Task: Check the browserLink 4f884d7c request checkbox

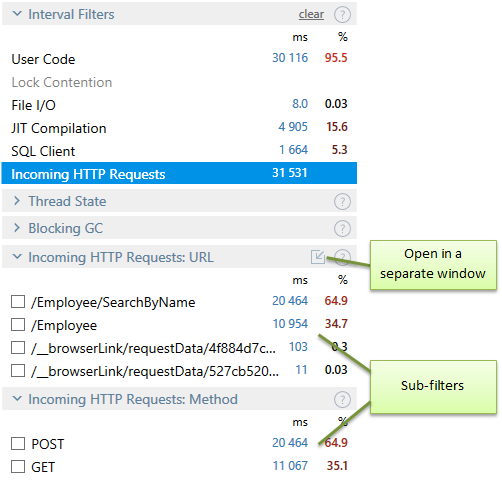Action: [18, 348]
